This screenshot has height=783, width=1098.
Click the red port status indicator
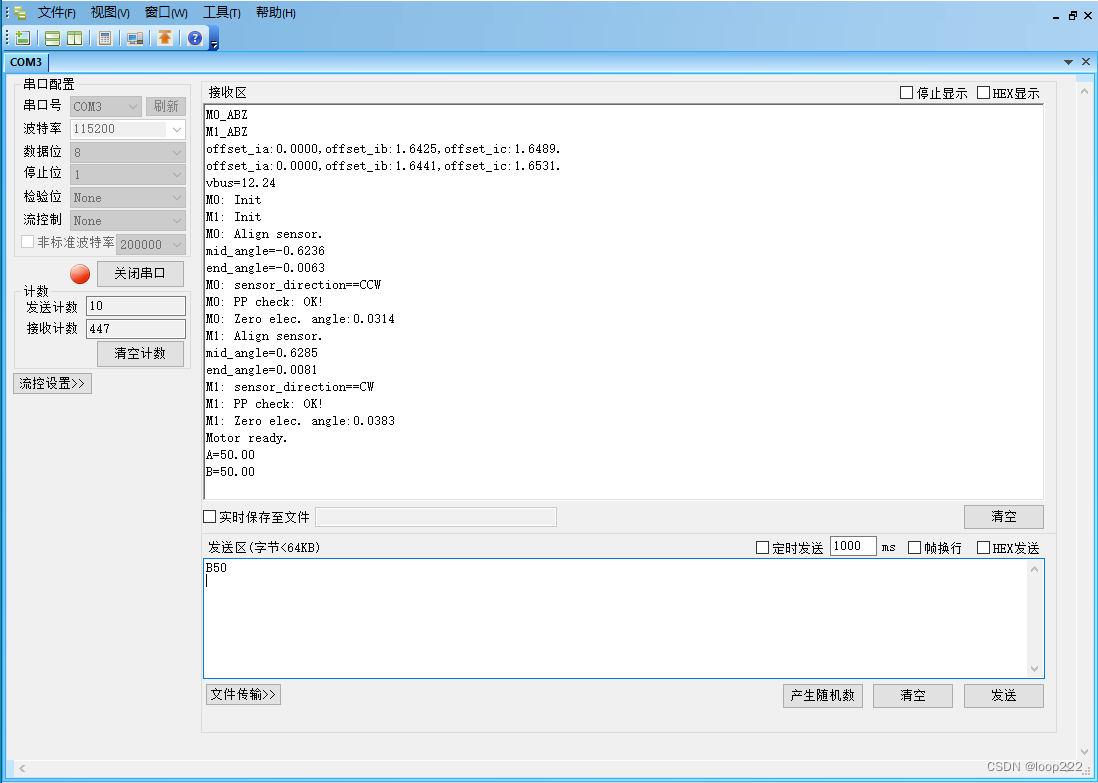[80, 274]
